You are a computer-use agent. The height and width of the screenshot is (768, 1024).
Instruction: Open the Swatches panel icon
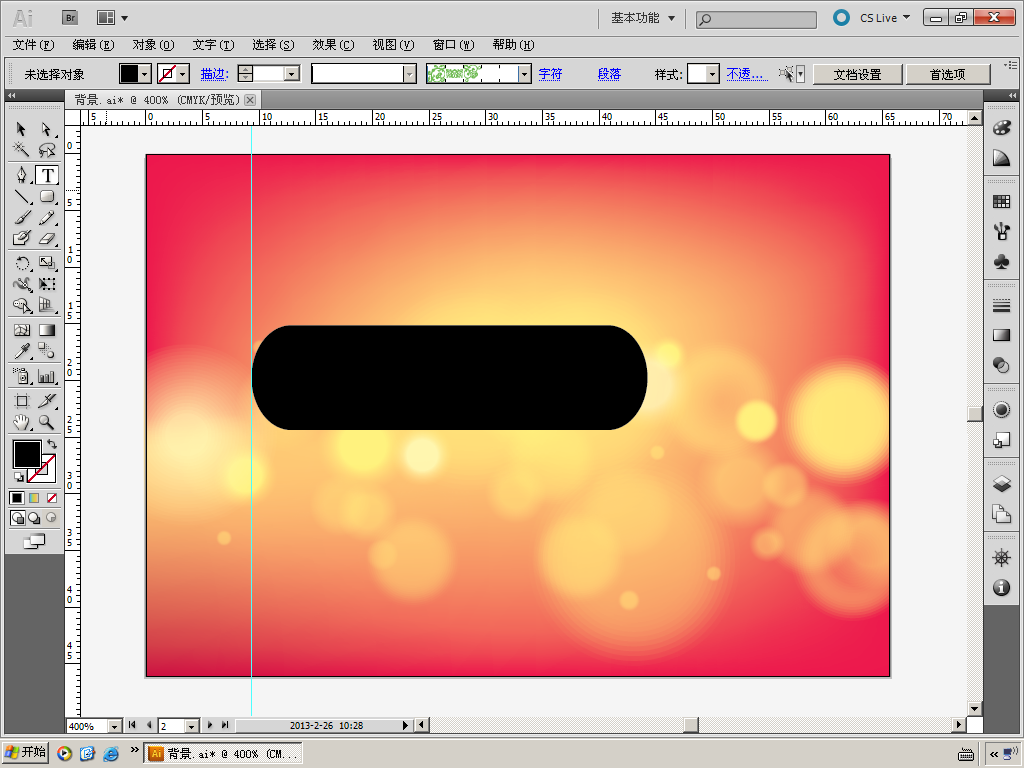[x=1001, y=202]
